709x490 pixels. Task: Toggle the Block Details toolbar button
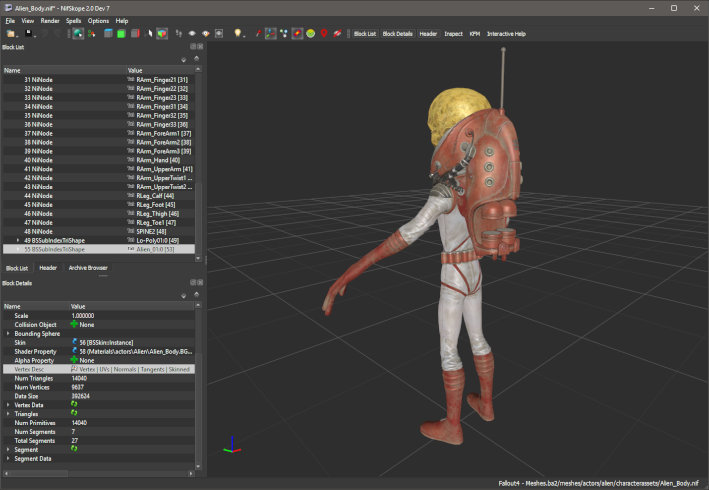coord(397,34)
